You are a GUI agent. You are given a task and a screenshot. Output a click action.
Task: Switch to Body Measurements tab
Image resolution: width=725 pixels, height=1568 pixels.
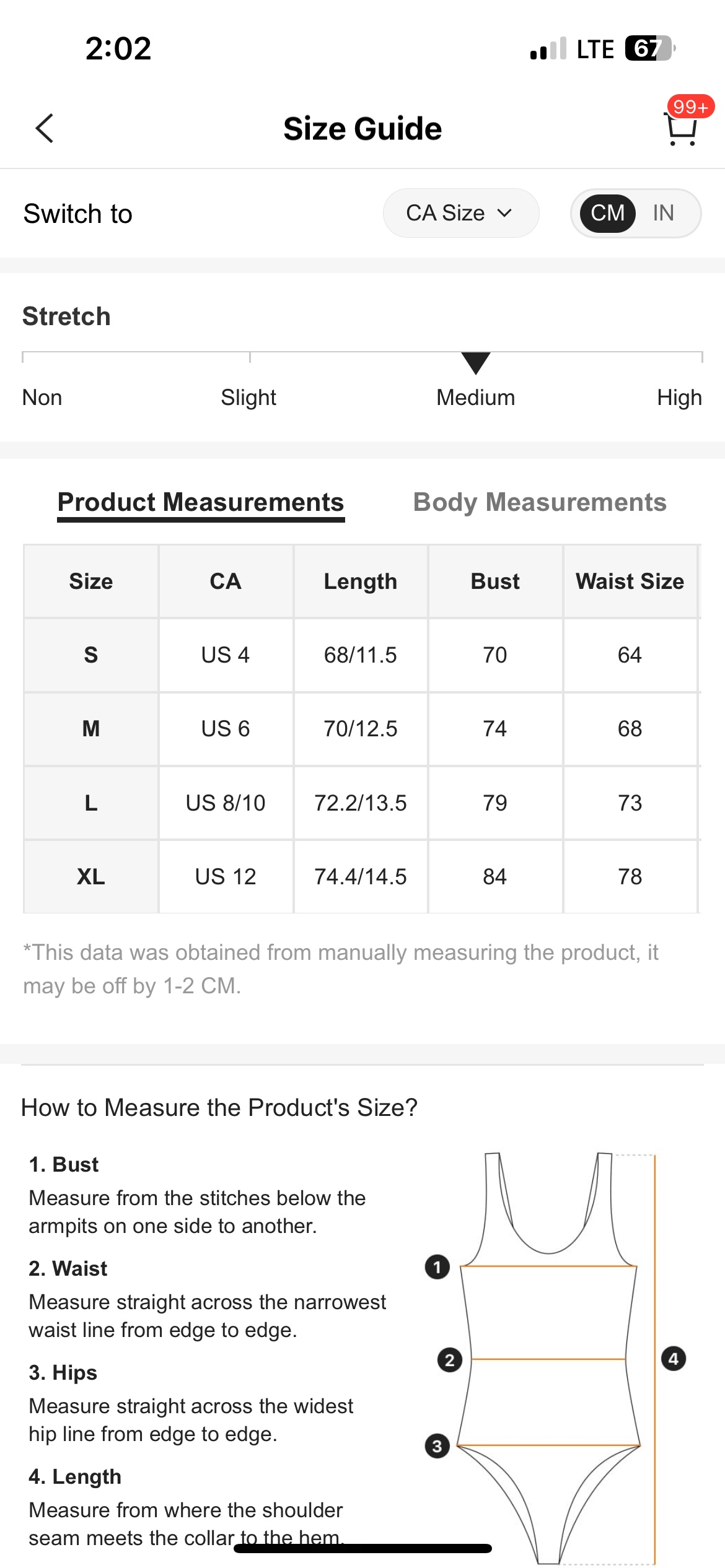coord(540,502)
